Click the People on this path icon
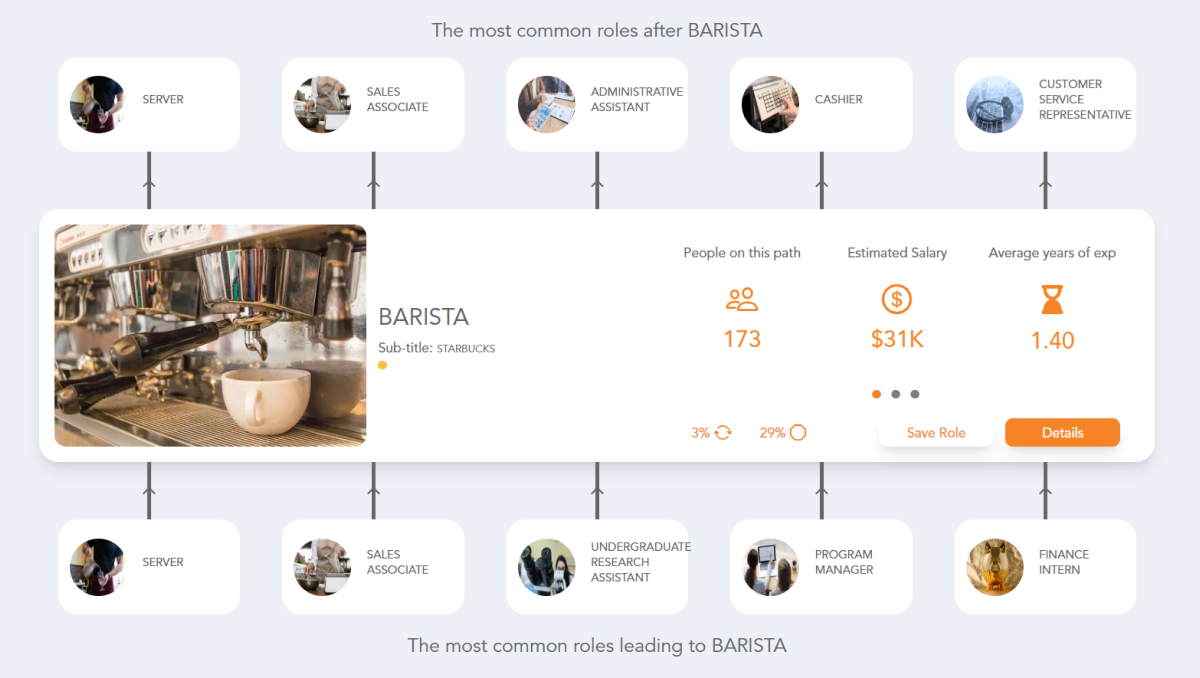 pos(741,299)
